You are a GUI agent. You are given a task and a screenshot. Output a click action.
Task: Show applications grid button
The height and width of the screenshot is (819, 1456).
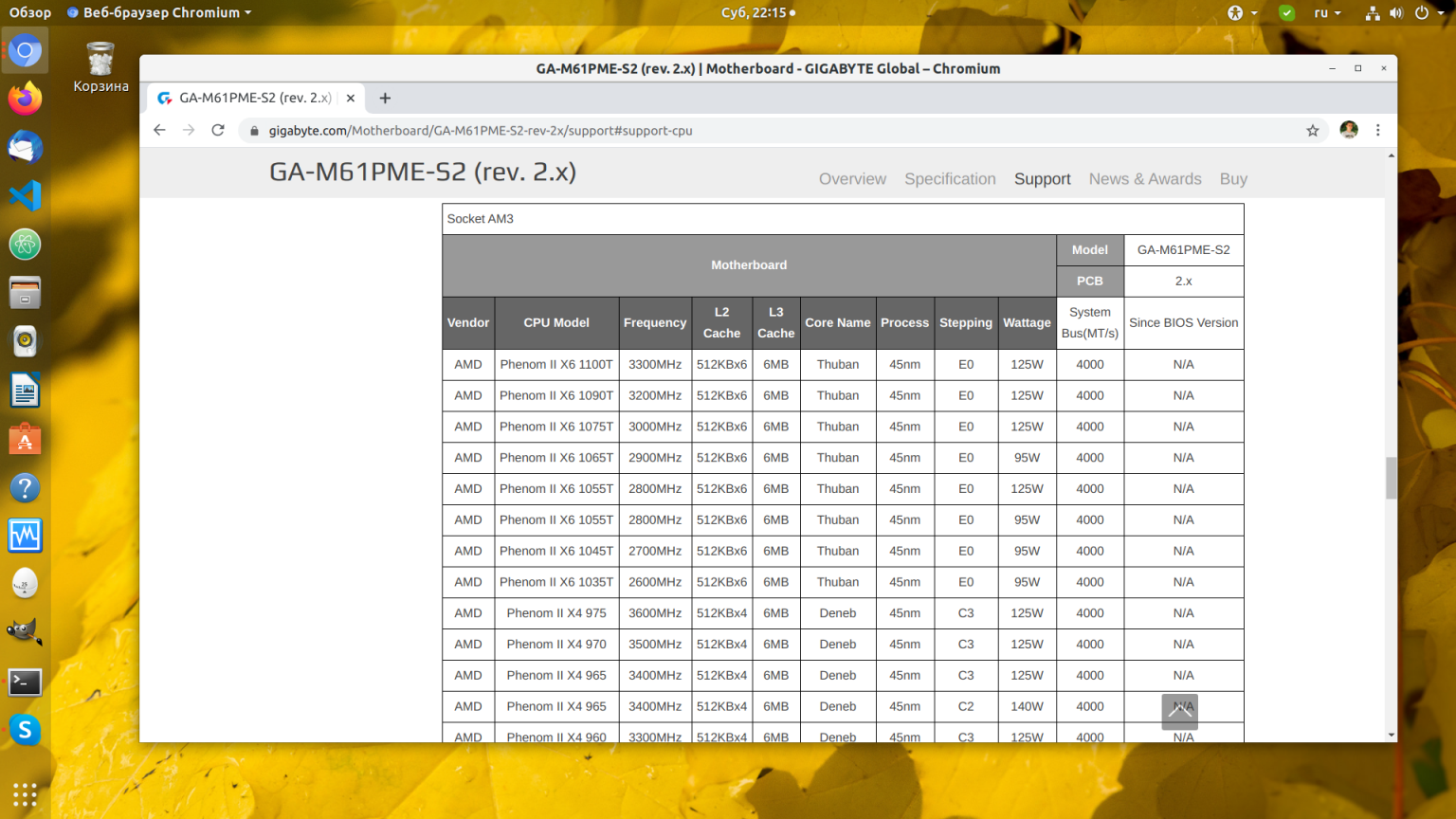[26, 794]
